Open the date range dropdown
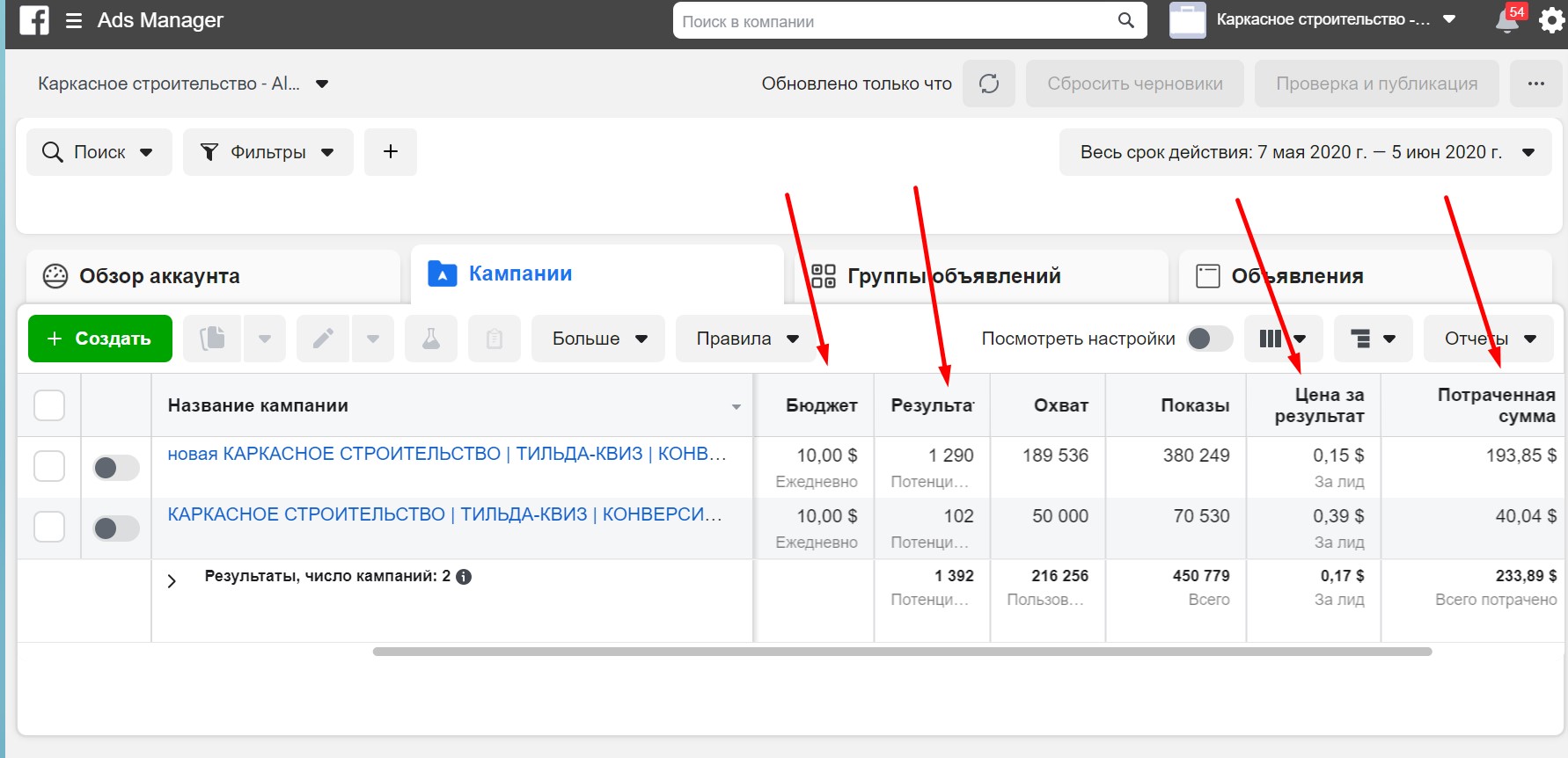Viewport: 1568px width, 758px height. pos(1306,152)
